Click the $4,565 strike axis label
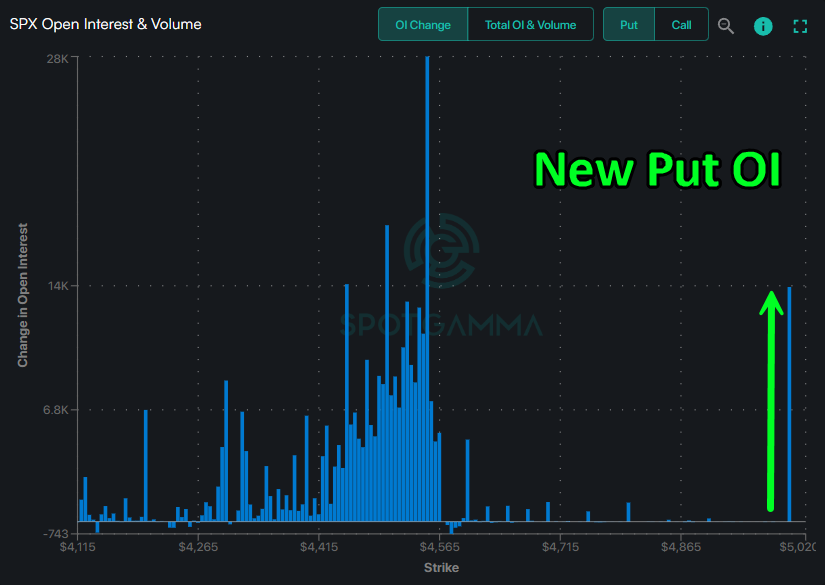 (439, 547)
